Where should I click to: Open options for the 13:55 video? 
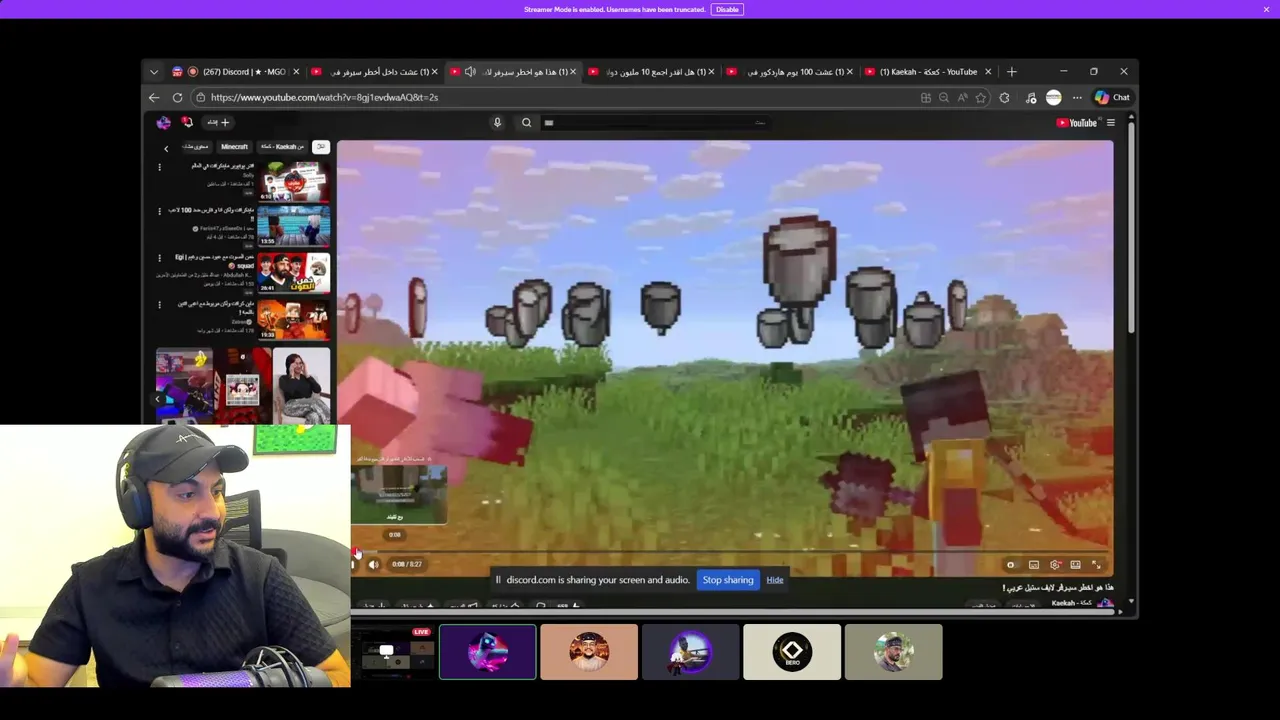coord(159,211)
